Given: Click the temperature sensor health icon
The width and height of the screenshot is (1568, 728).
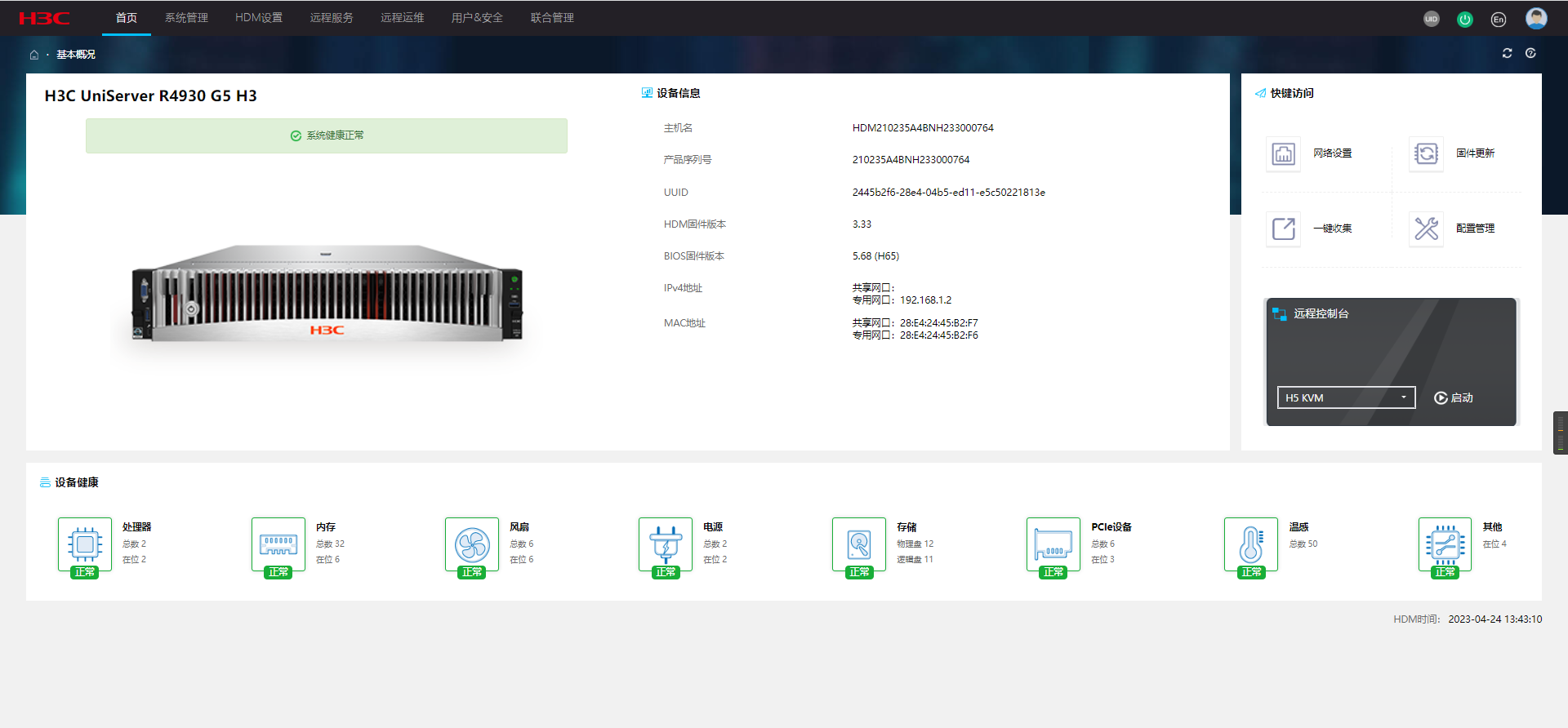Looking at the screenshot, I should coord(1251,544).
